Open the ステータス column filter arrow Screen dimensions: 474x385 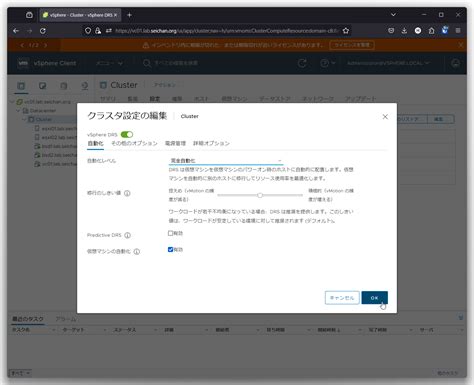(155, 330)
